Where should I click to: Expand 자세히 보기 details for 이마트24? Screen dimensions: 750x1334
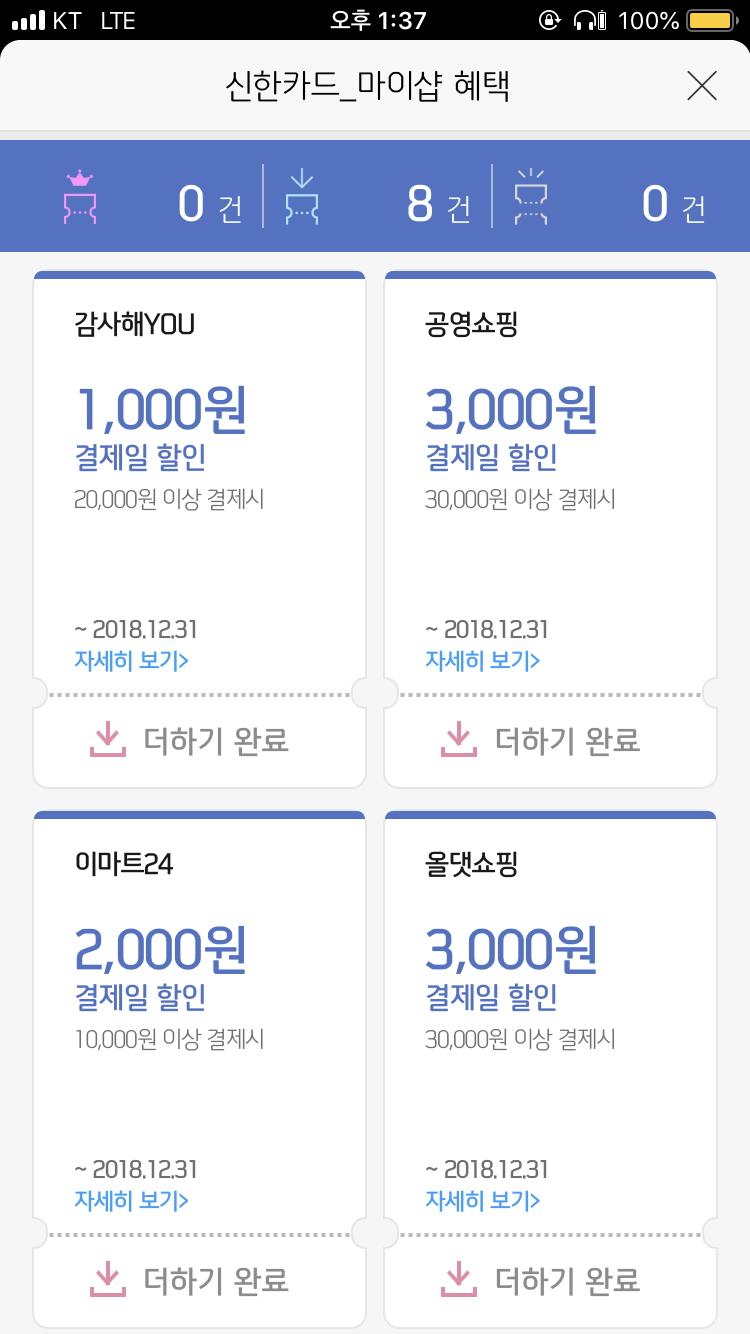pyautogui.click(x=131, y=1200)
